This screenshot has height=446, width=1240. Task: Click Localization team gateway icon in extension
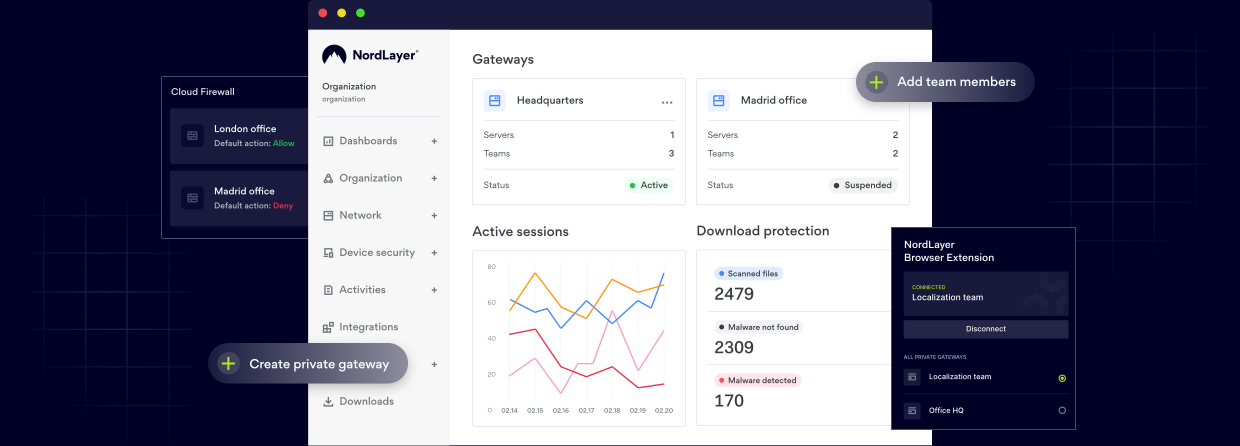[911, 377]
